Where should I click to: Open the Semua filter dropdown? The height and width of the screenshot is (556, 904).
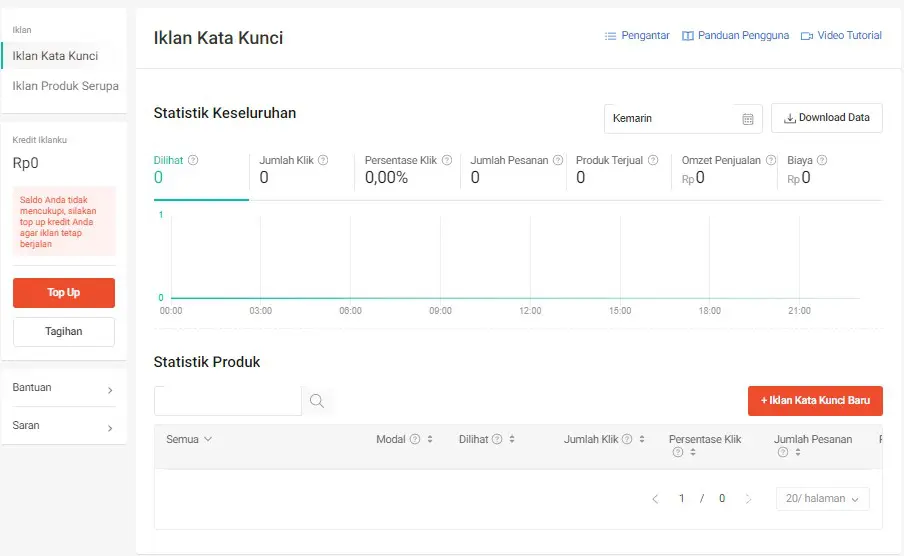tap(189, 439)
